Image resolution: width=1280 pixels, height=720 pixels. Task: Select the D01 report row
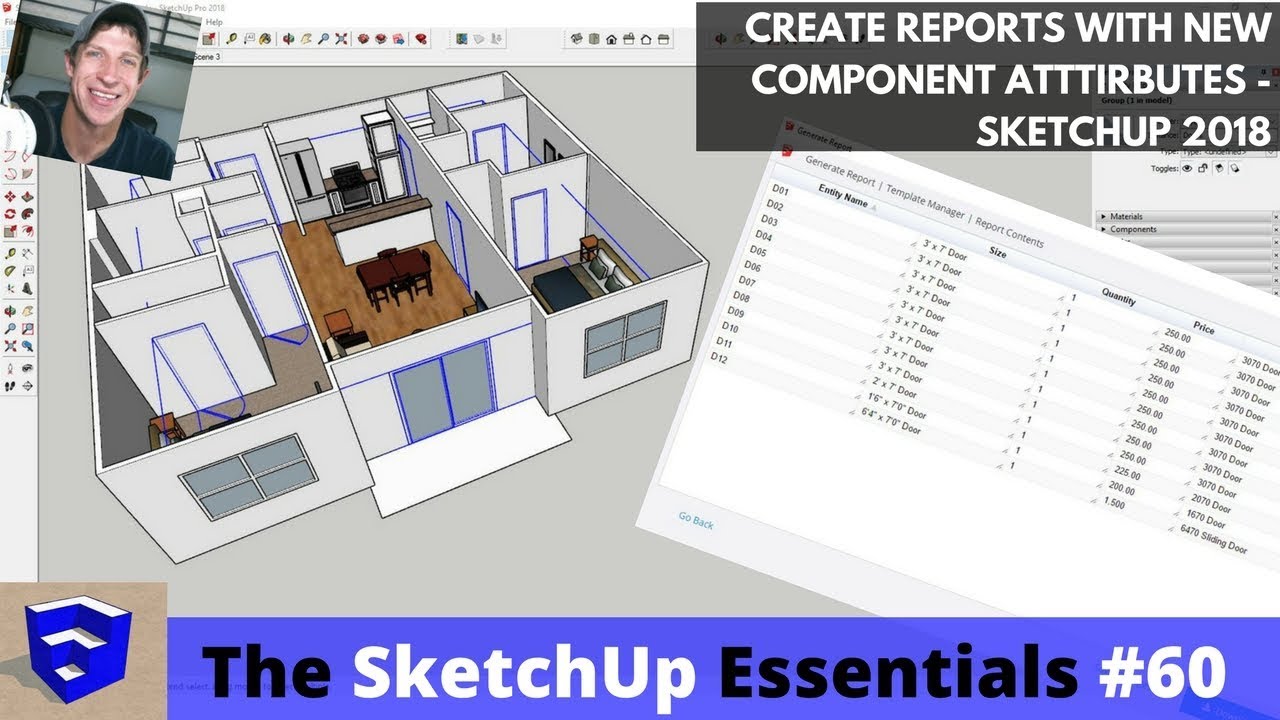(x=781, y=190)
